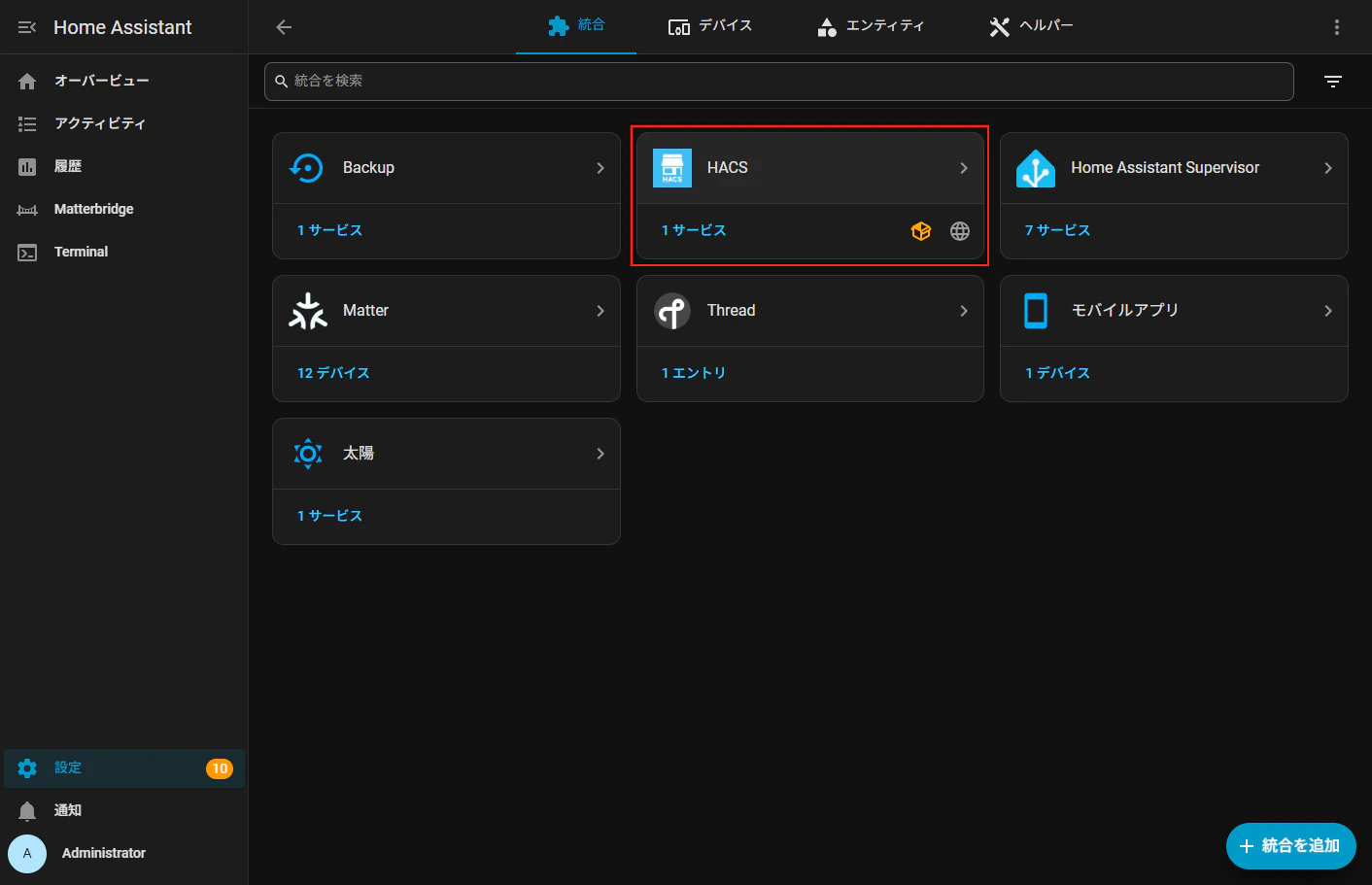Screen dimensions: 1372x885
Task: Click the Home Assistant Supervisor logo
Action: pos(1036,168)
